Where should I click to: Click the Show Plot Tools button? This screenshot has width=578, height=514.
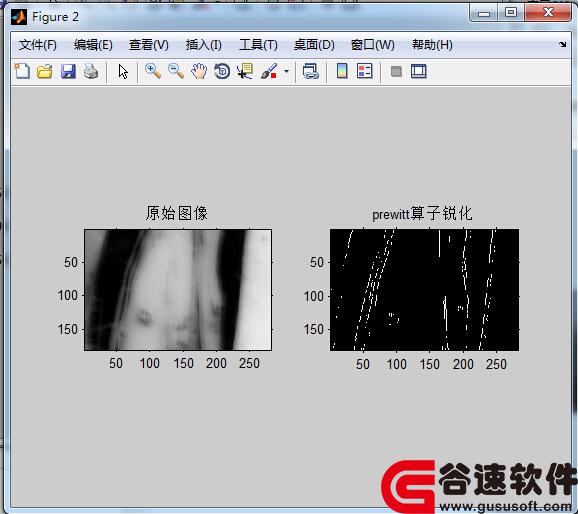point(419,71)
